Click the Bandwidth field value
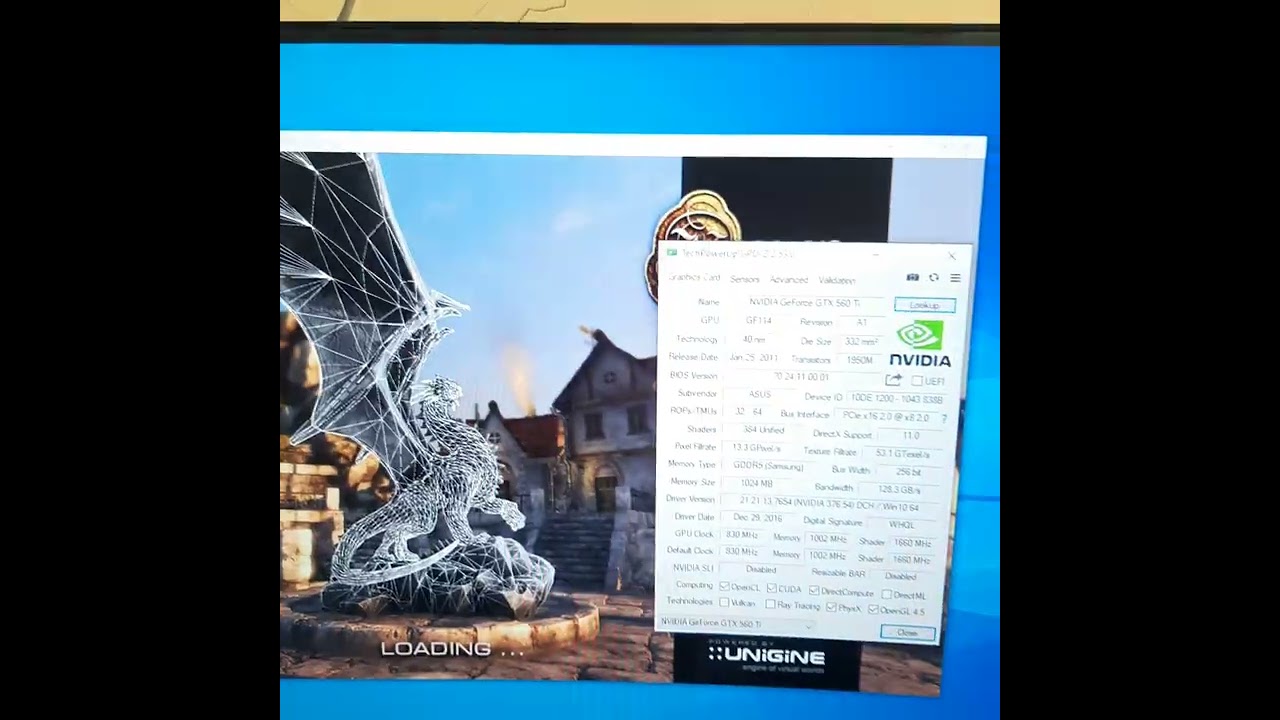This screenshot has height=720, width=1280. pyautogui.click(x=899, y=489)
